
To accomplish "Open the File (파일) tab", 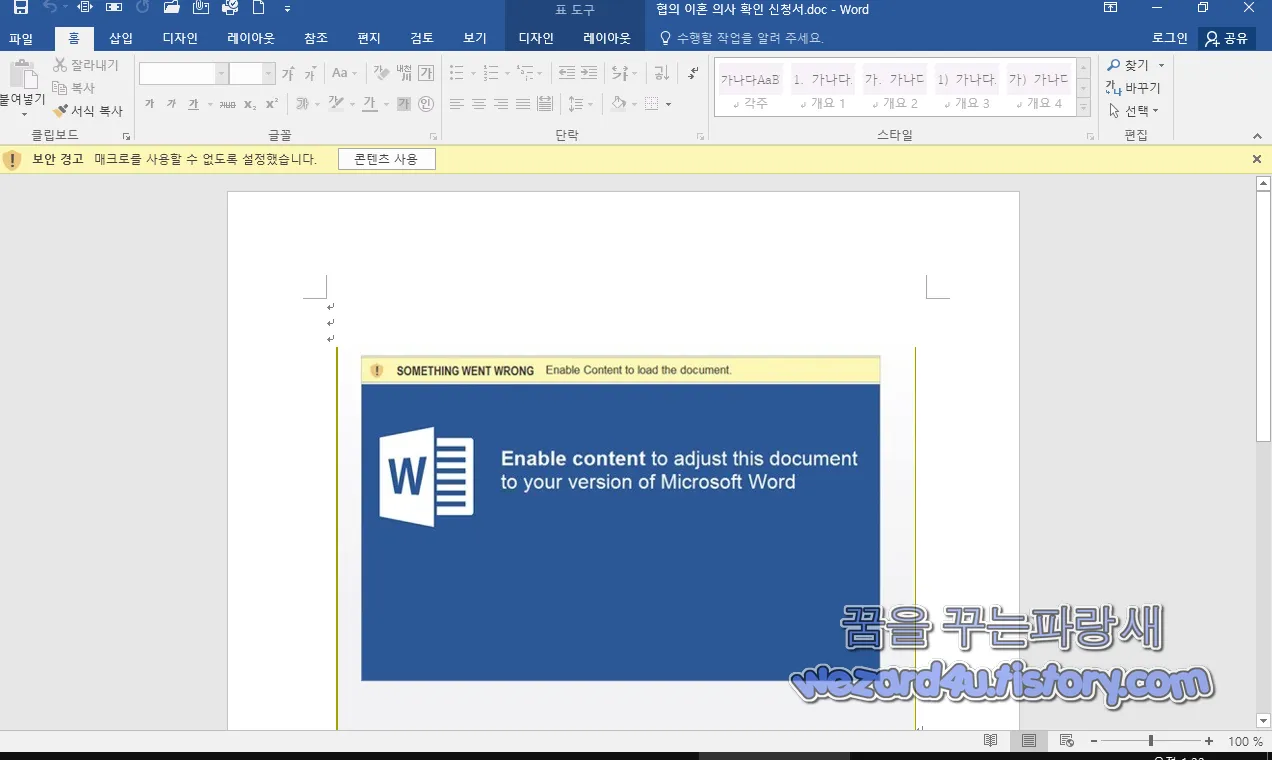I will (21, 39).
